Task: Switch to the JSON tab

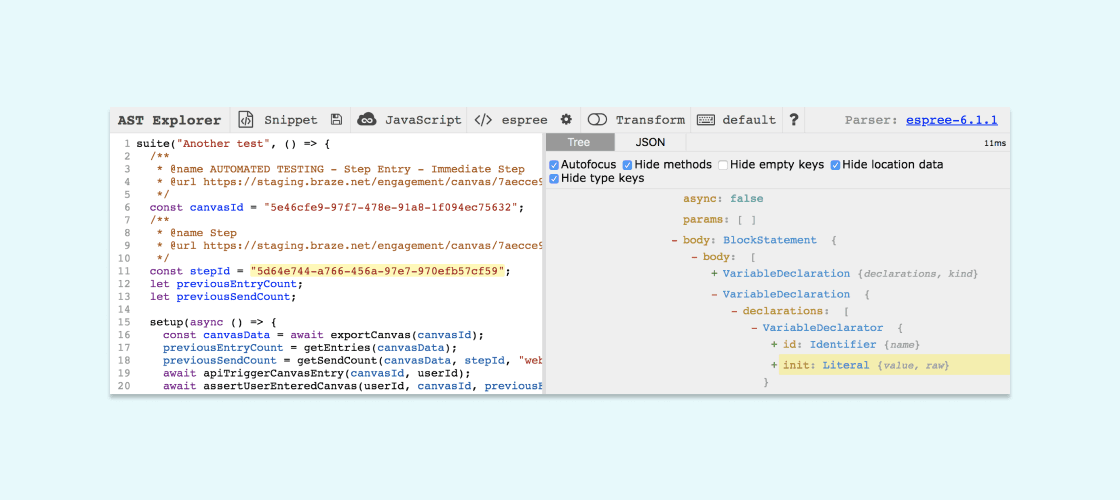Action: pyautogui.click(x=650, y=143)
